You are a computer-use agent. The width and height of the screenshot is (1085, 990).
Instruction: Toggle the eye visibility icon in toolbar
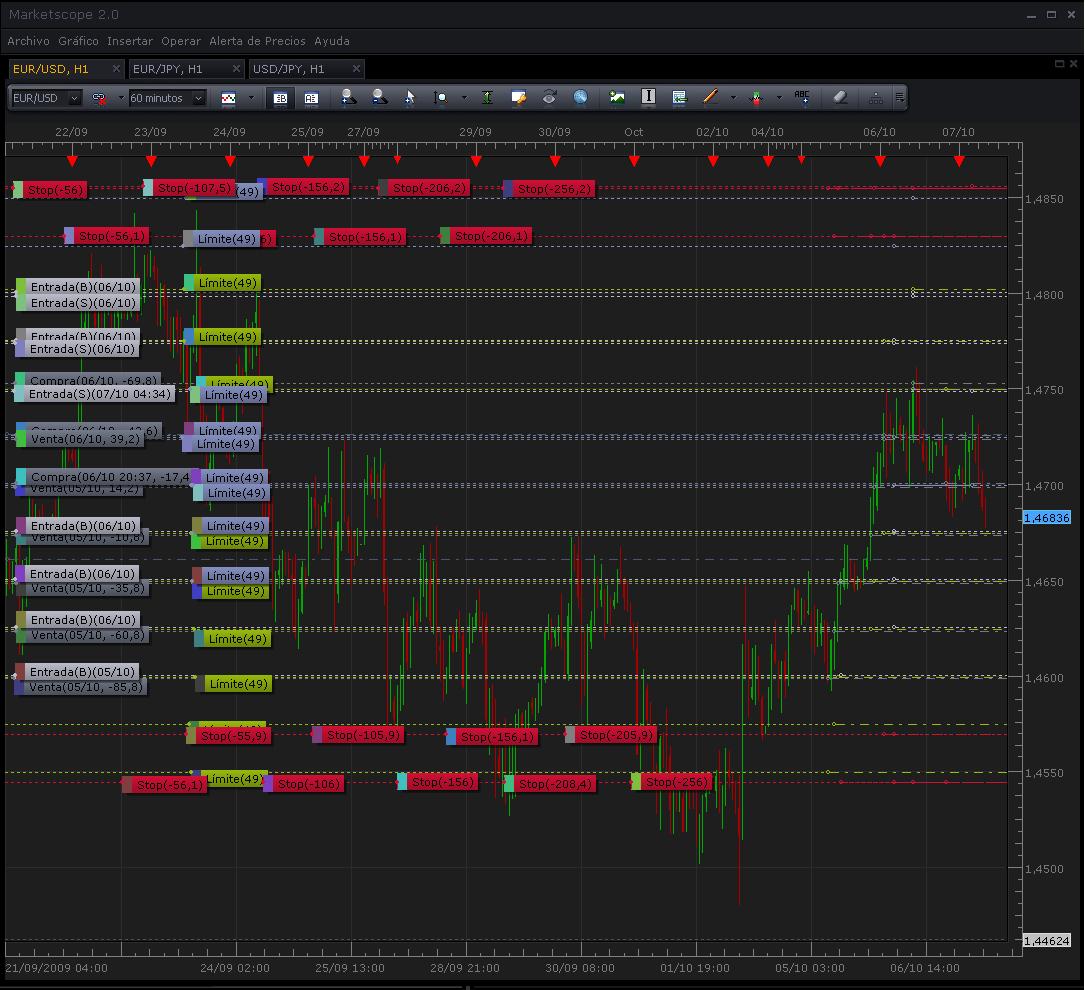click(549, 98)
